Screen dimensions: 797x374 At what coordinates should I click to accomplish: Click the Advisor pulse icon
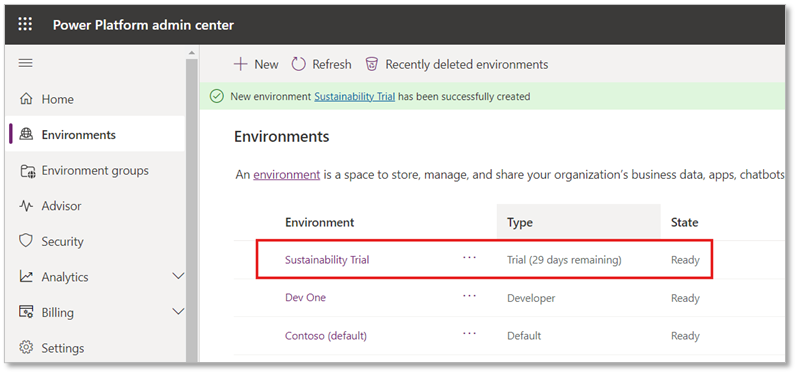[x=25, y=206]
